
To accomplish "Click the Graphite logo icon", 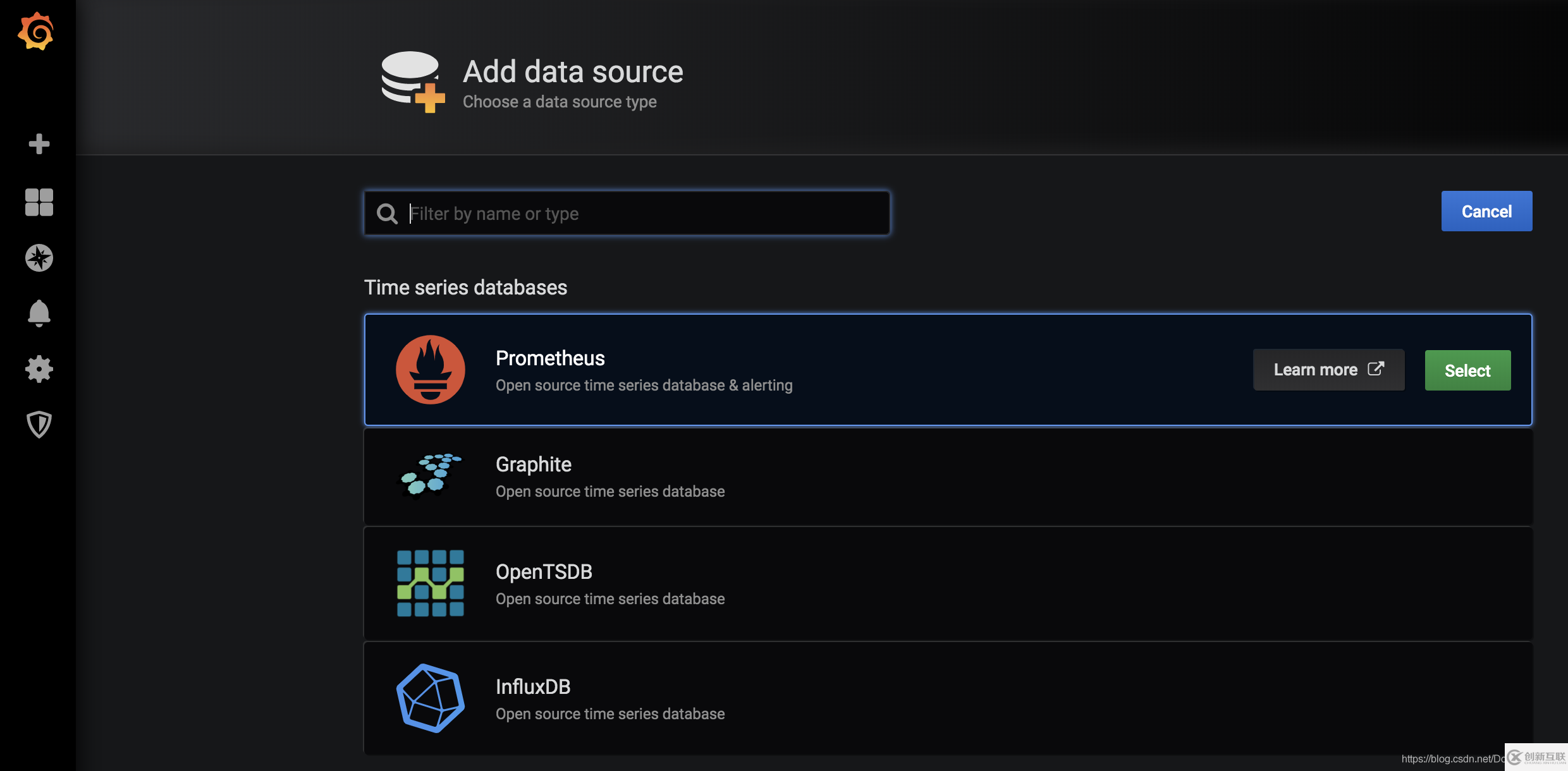I will tap(431, 476).
